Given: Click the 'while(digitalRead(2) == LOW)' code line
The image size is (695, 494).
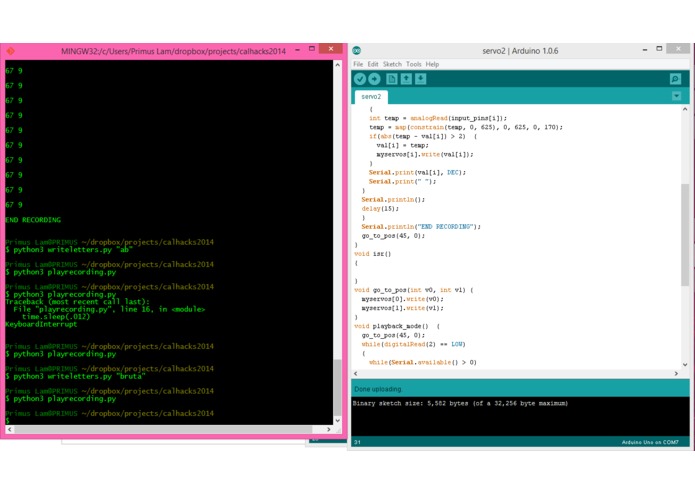Looking at the screenshot, I should (414, 344).
